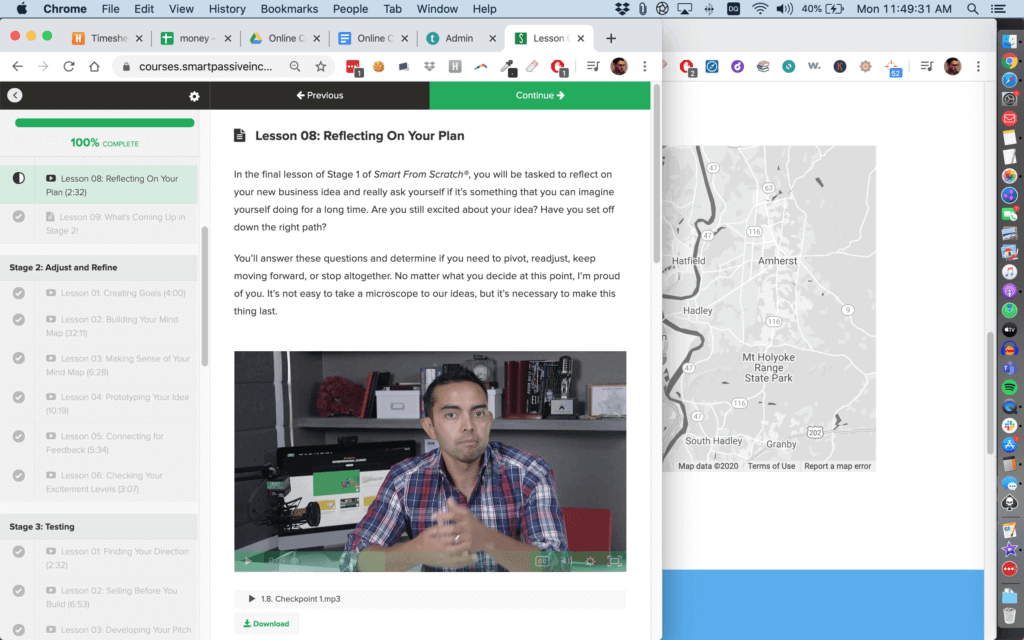Toggle completion check for Connecting for Feedback
Viewport: 1024px width, 640px height.
(19, 436)
